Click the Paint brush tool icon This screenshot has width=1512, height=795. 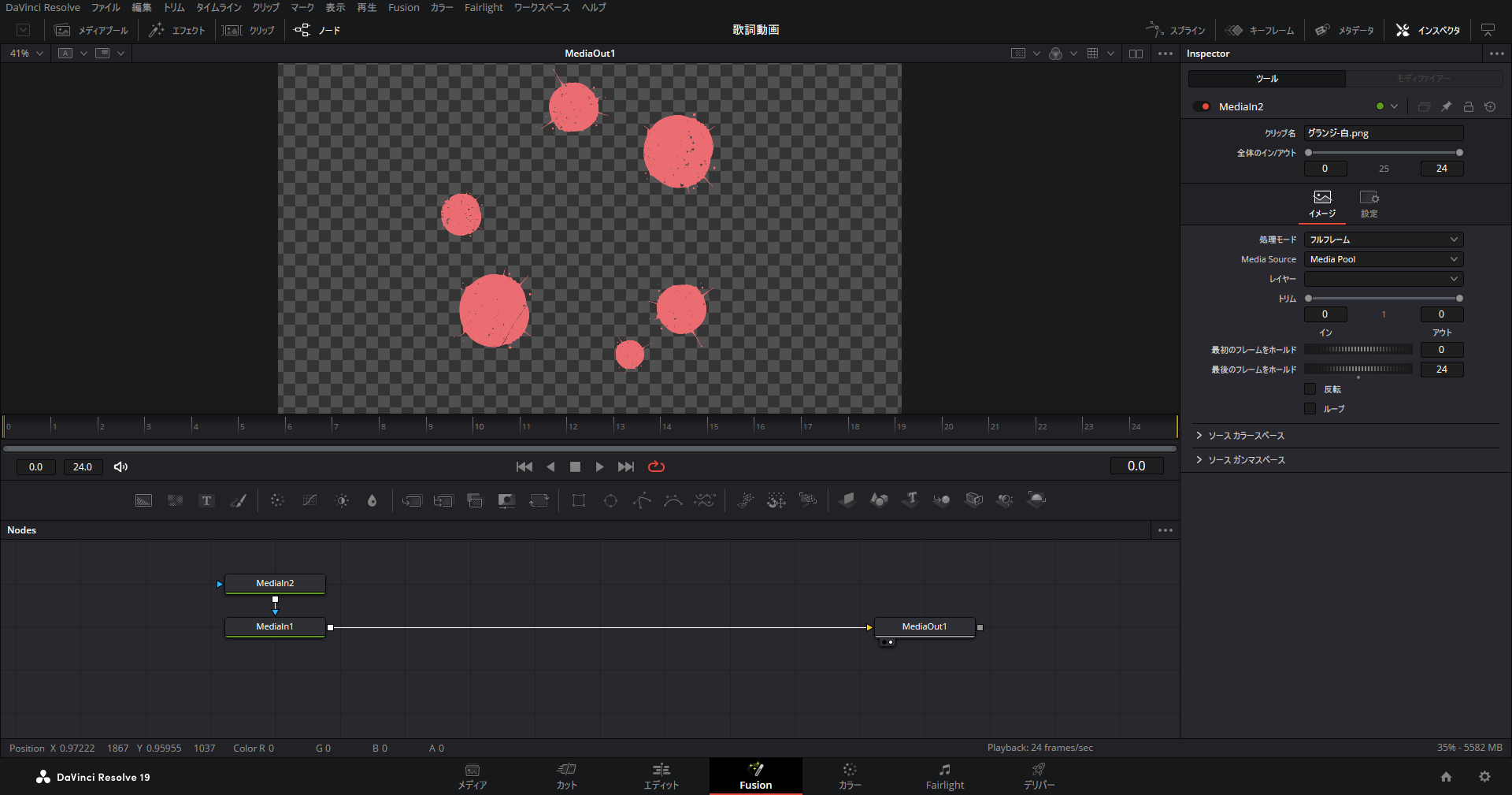pos(238,500)
